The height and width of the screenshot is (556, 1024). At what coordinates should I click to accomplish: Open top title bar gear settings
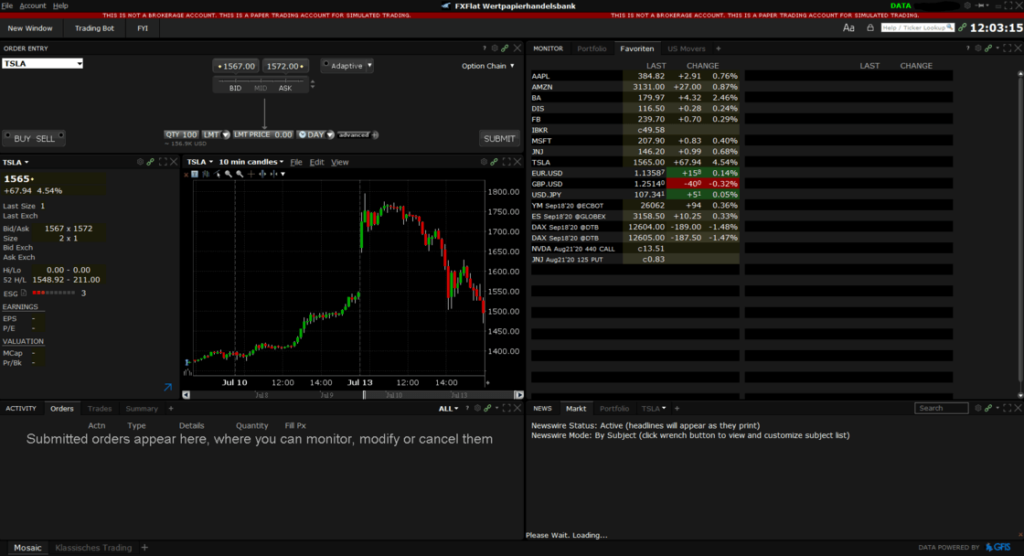pos(967,5)
